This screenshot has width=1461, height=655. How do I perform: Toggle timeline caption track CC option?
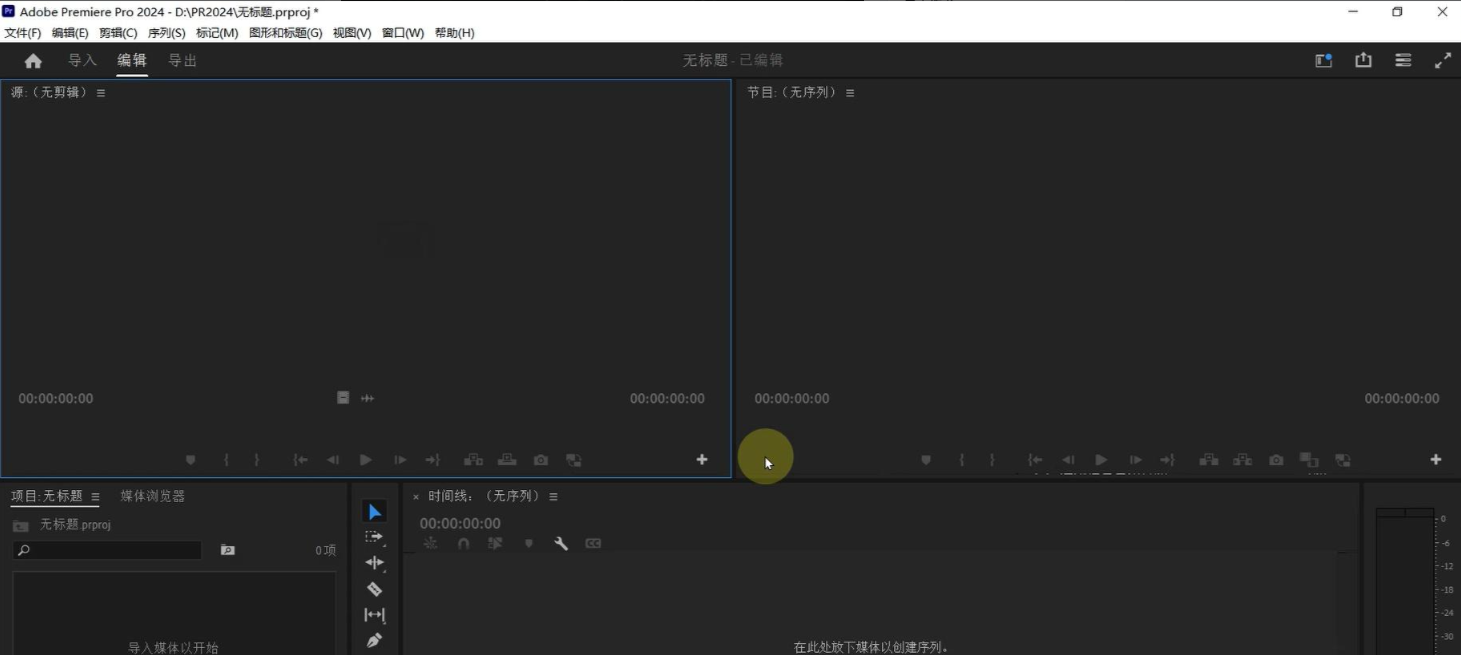(593, 544)
